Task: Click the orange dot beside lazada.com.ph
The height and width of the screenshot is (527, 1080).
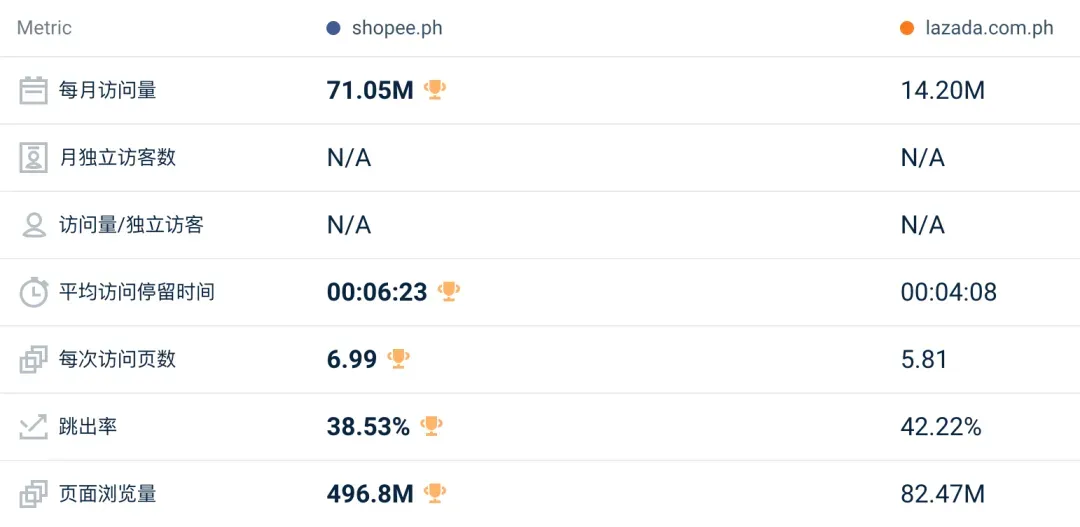Action: click(907, 28)
